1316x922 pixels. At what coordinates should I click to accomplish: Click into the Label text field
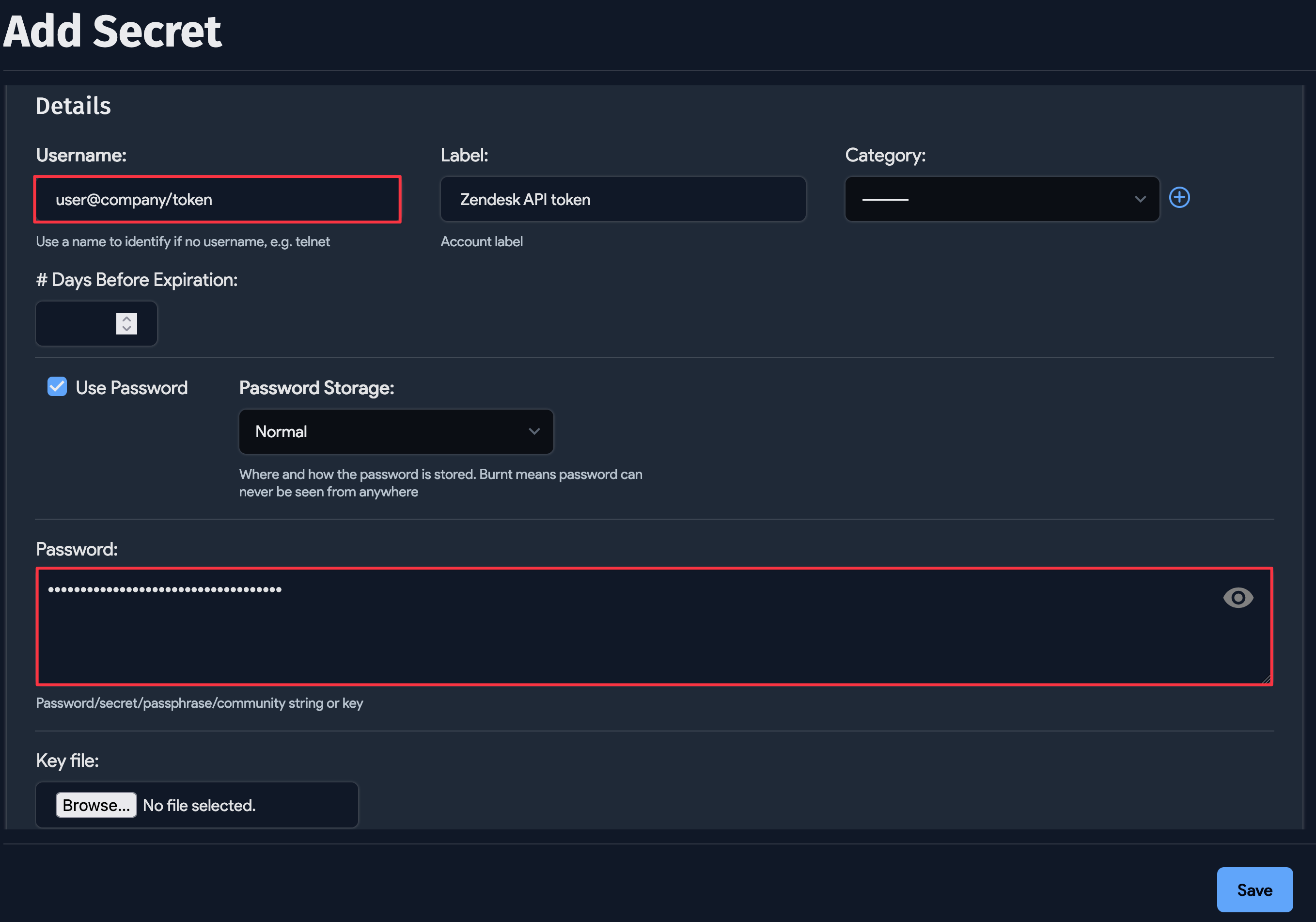pos(623,200)
